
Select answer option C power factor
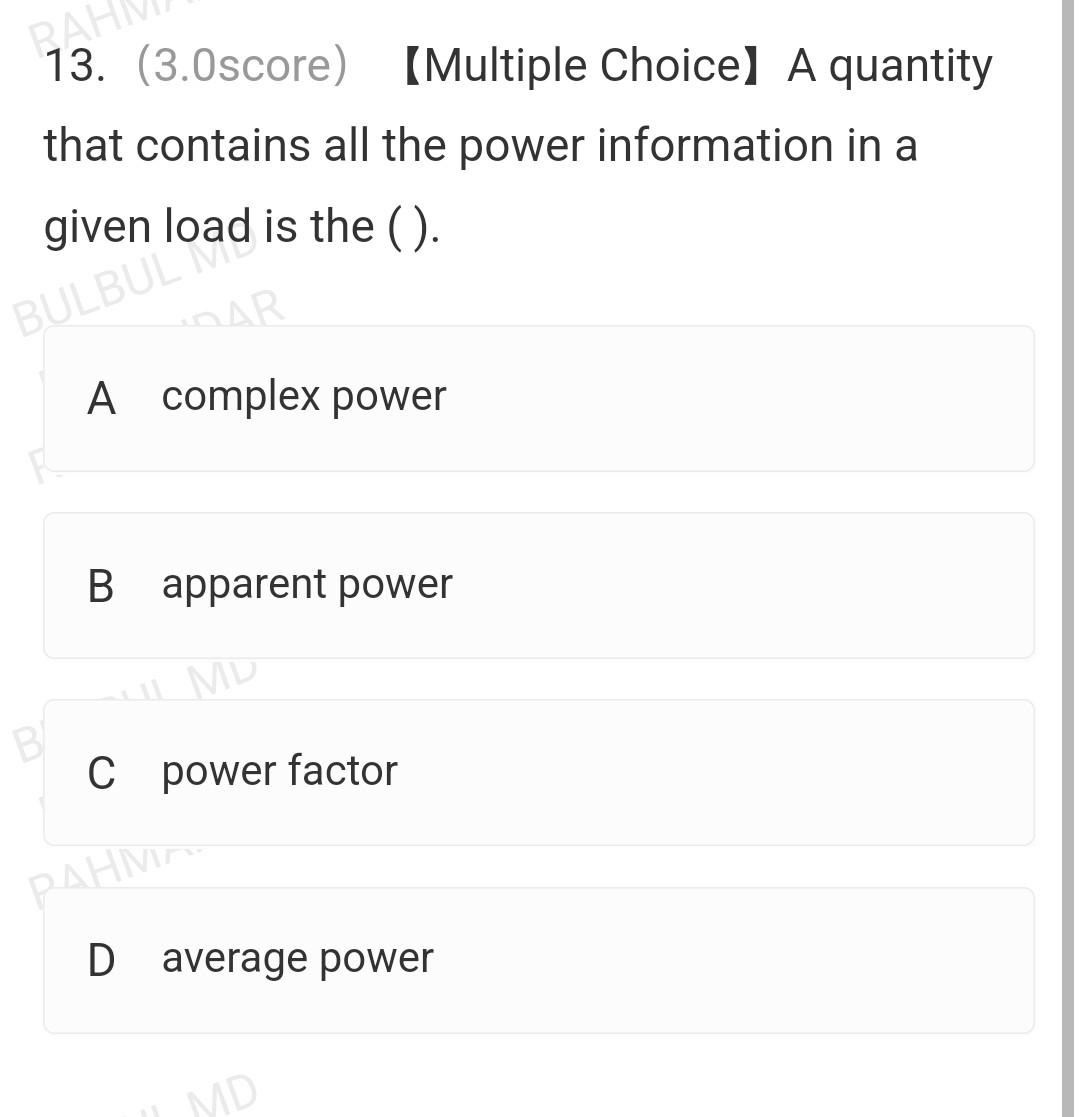(x=540, y=772)
